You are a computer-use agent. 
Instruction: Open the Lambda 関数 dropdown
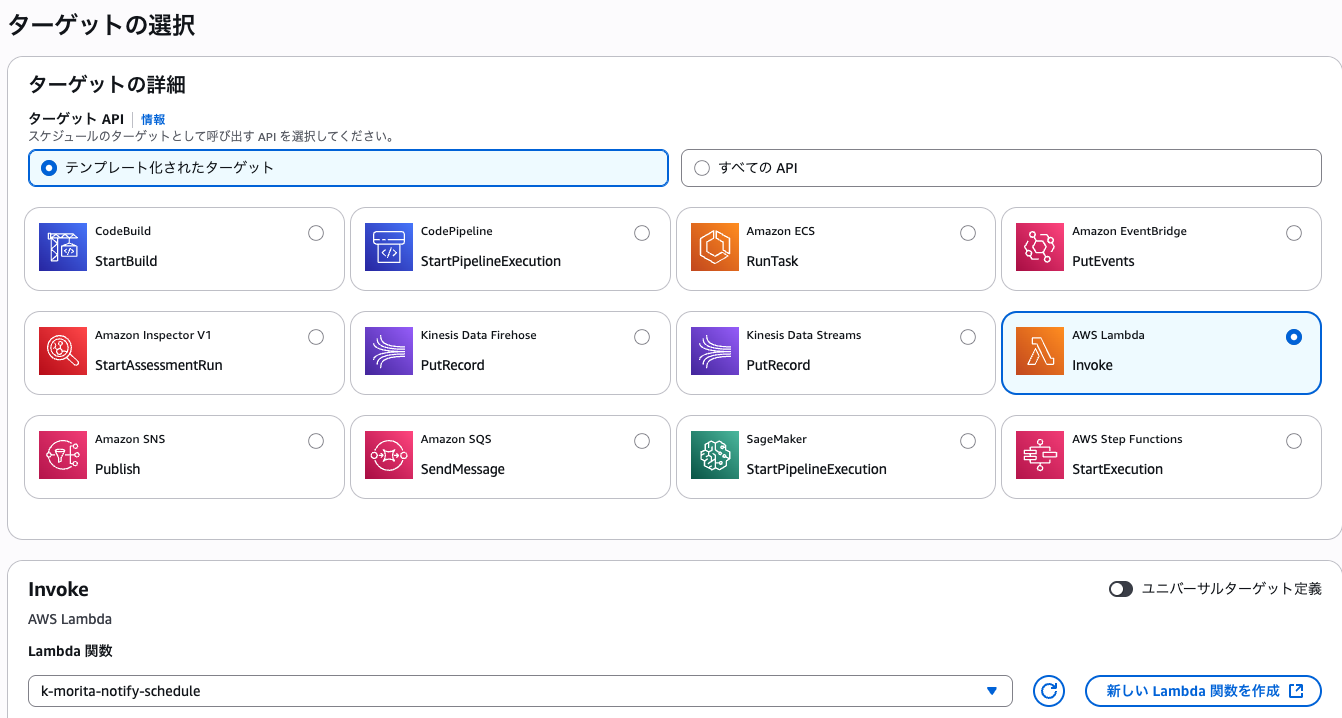[x=520, y=691]
